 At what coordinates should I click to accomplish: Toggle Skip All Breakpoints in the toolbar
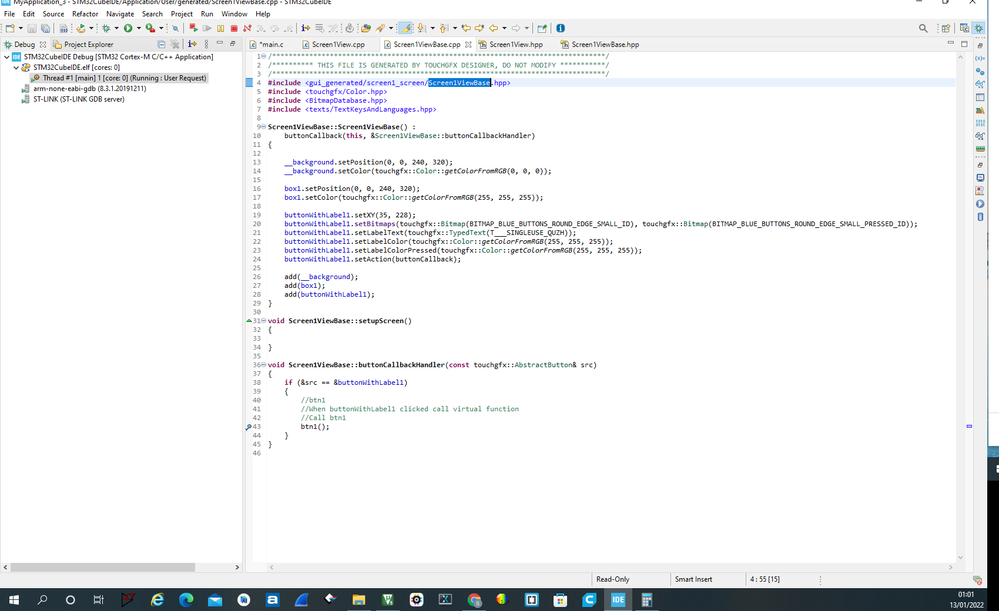176,28
